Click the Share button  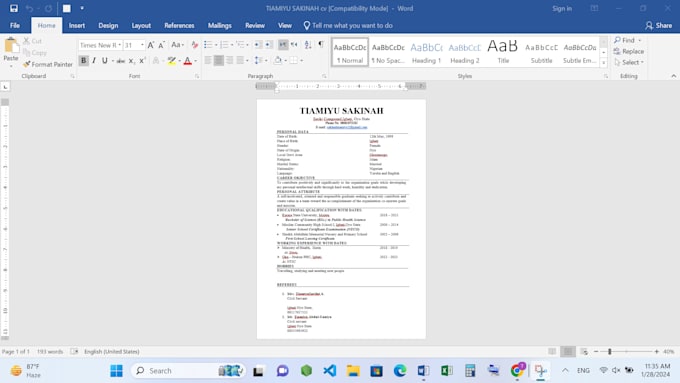tap(658, 26)
